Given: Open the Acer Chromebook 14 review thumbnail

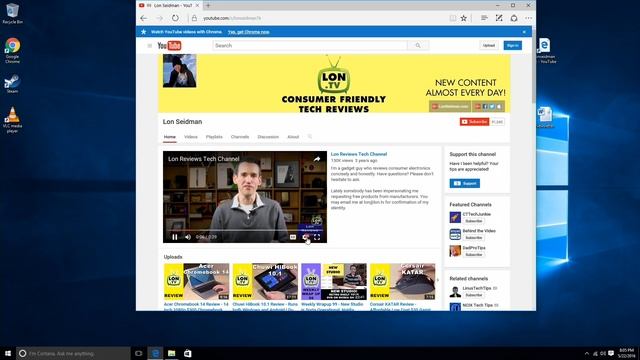Looking at the screenshot, I should click(196, 282).
